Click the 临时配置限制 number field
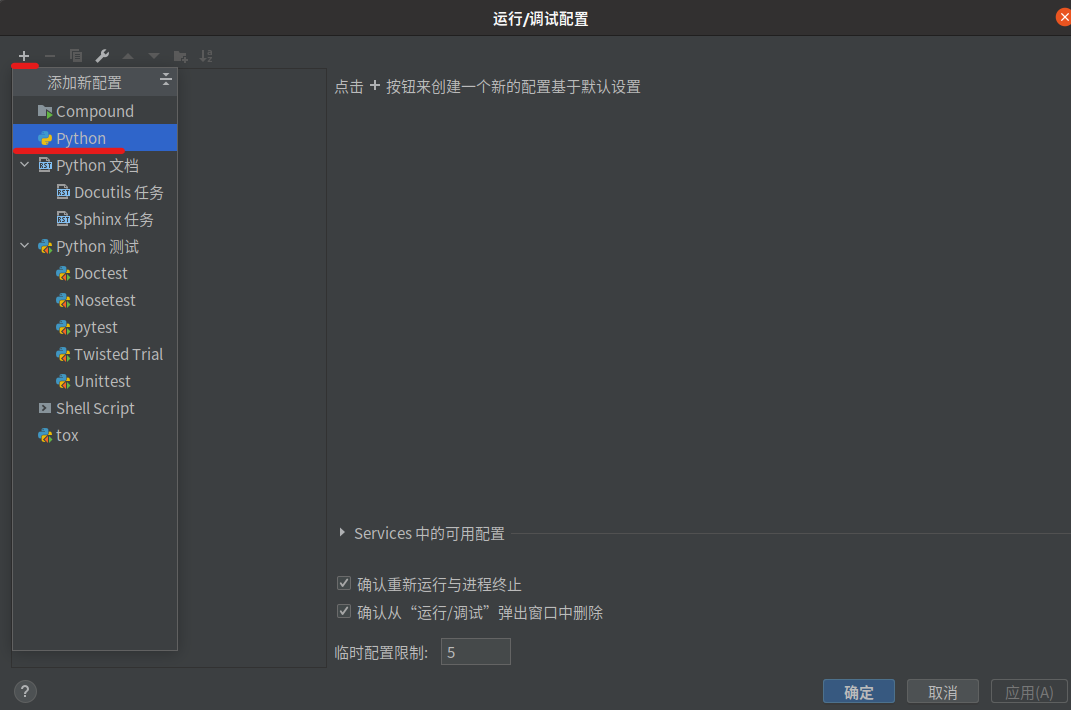 (475, 651)
